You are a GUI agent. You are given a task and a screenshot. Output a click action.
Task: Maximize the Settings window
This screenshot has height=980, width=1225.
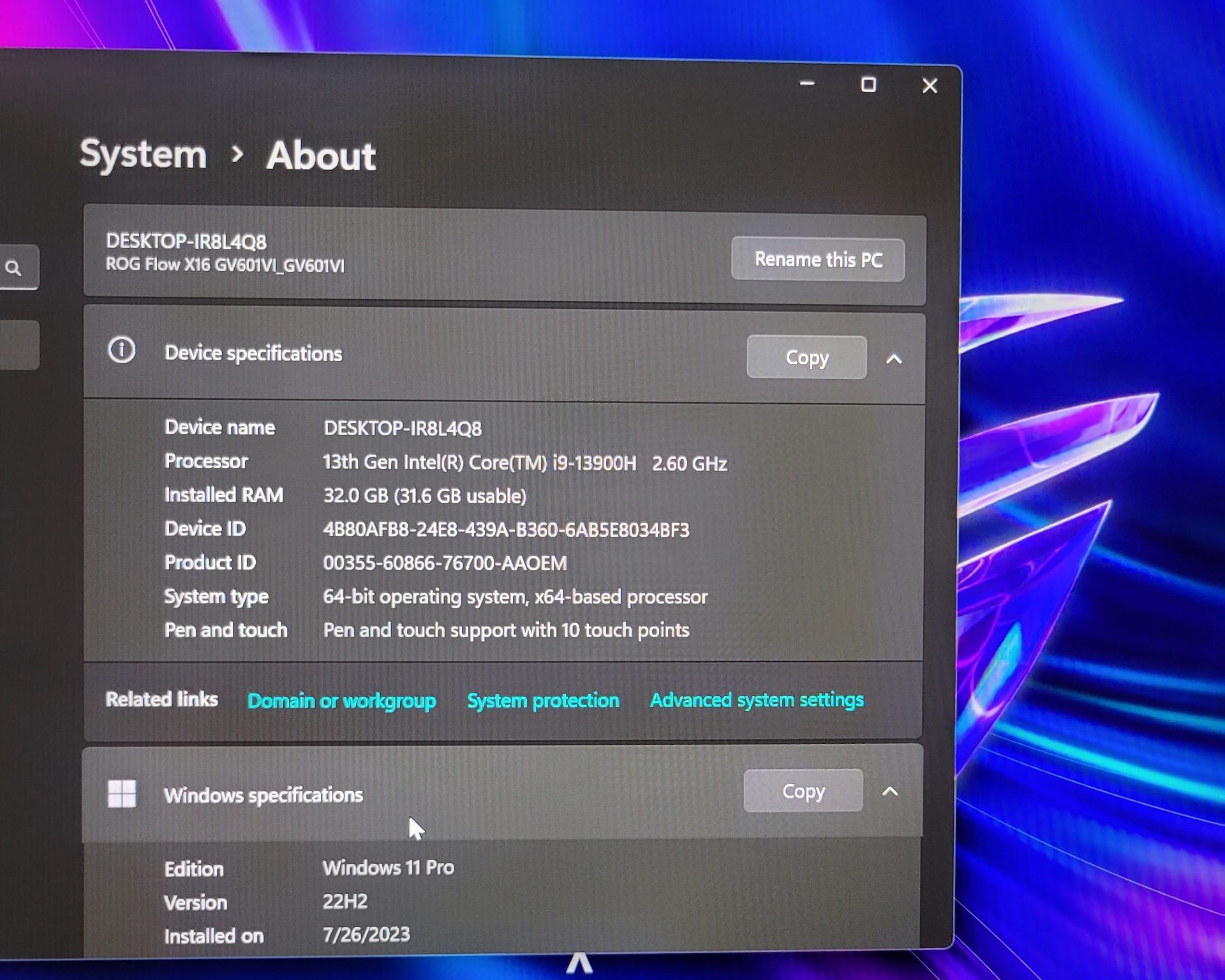868,84
